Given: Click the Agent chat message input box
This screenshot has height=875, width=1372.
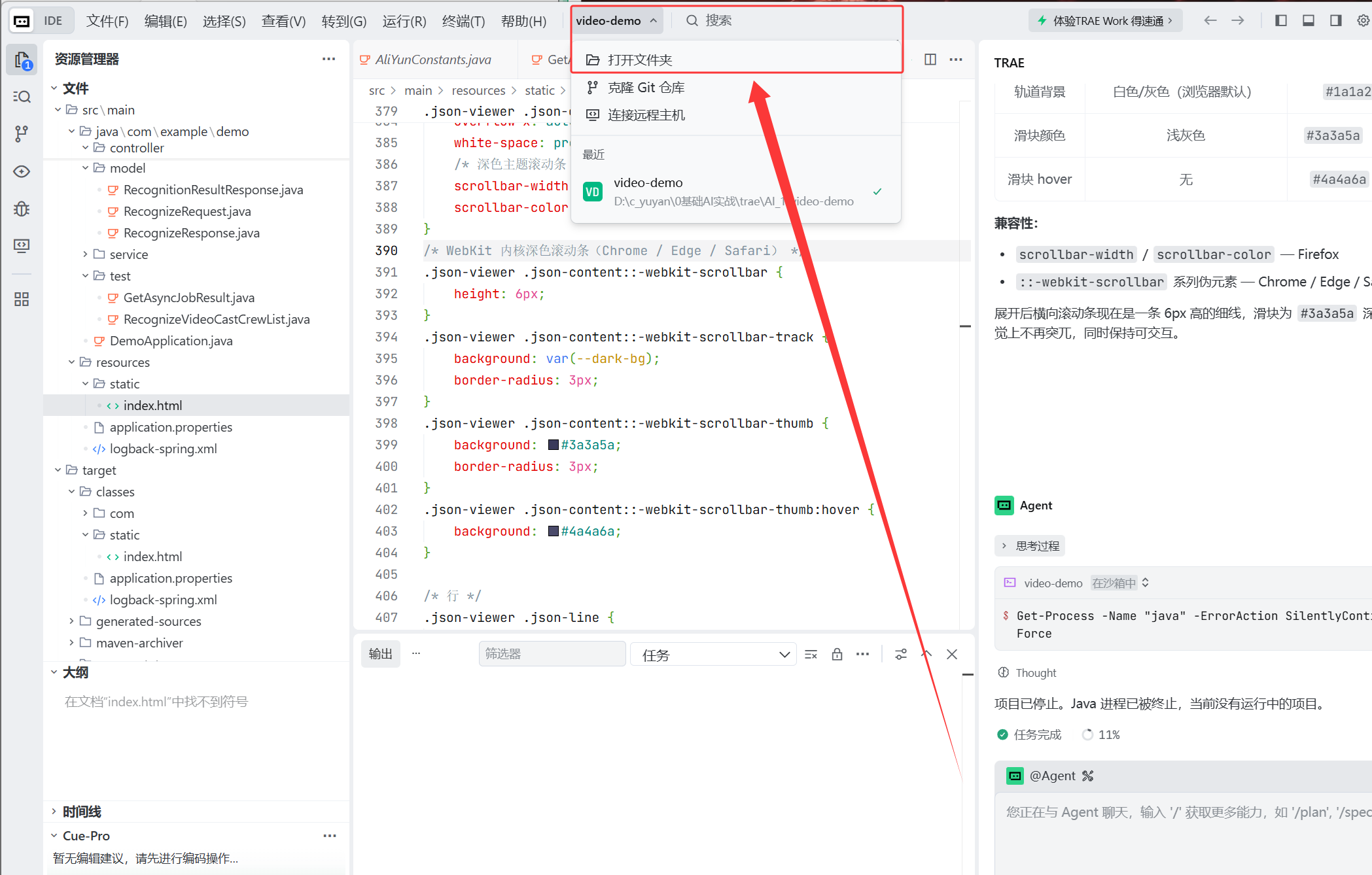Looking at the screenshot, I should pyautogui.click(x=1183, y=834).
